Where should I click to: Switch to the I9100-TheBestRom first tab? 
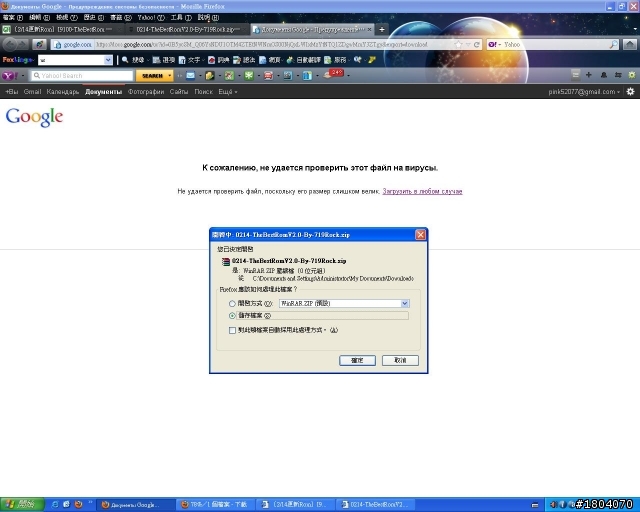61,29
